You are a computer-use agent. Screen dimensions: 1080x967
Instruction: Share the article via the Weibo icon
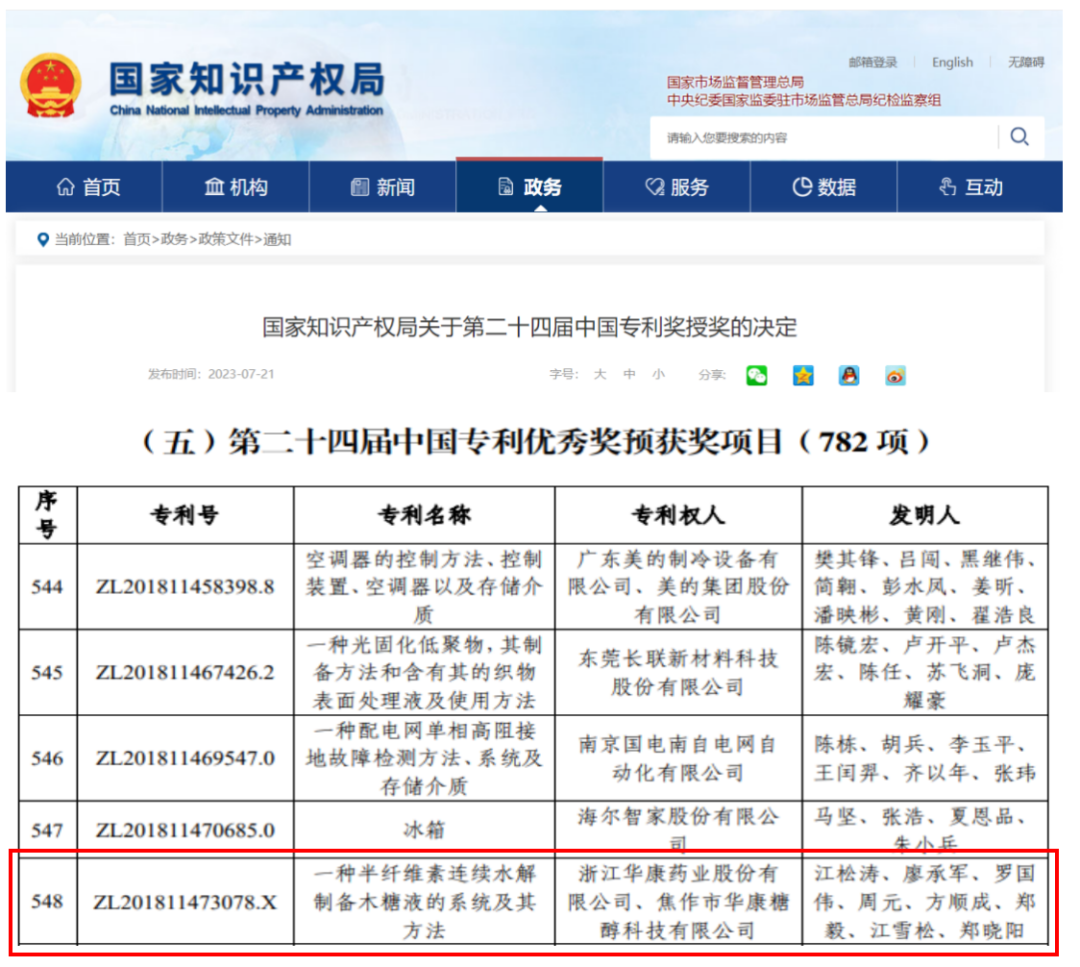(894, 375)
